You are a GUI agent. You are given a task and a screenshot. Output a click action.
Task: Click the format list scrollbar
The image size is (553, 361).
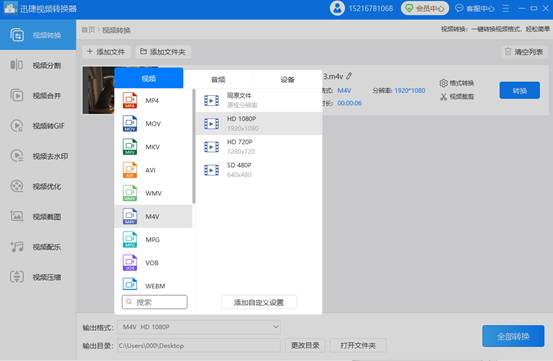pyautogui.click(x=194, y=146)
